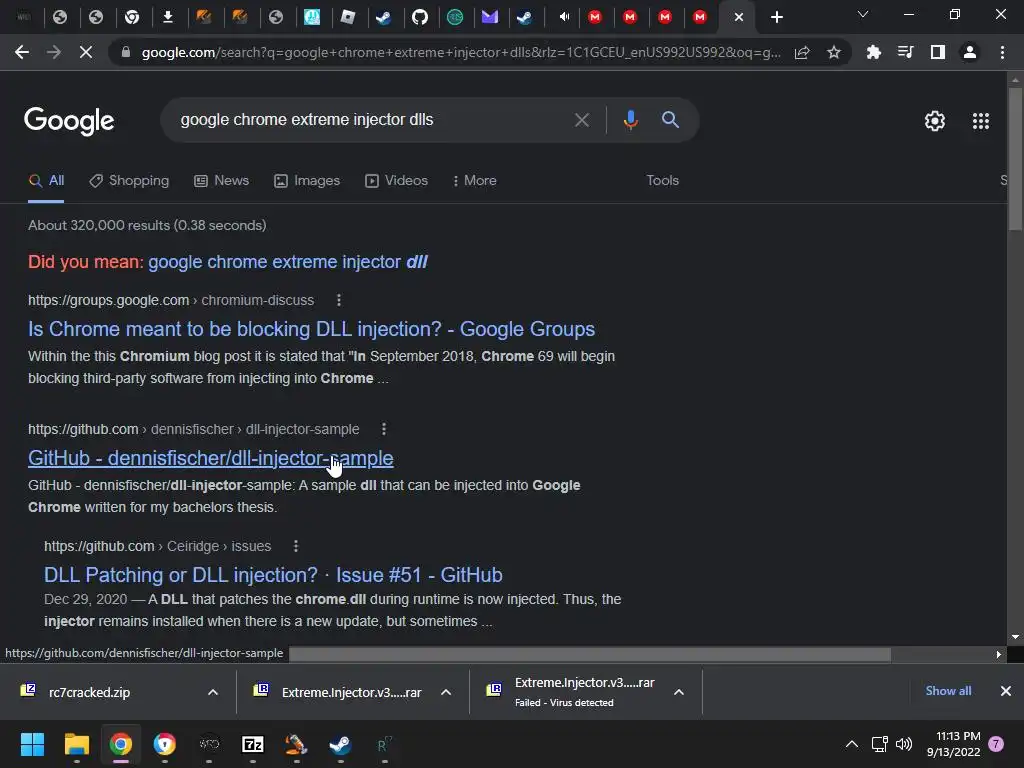Image resolution: width=1024 pixels, height=768 pixels.
Task: Open the media control icon
Action: click(x=906, y=52)
